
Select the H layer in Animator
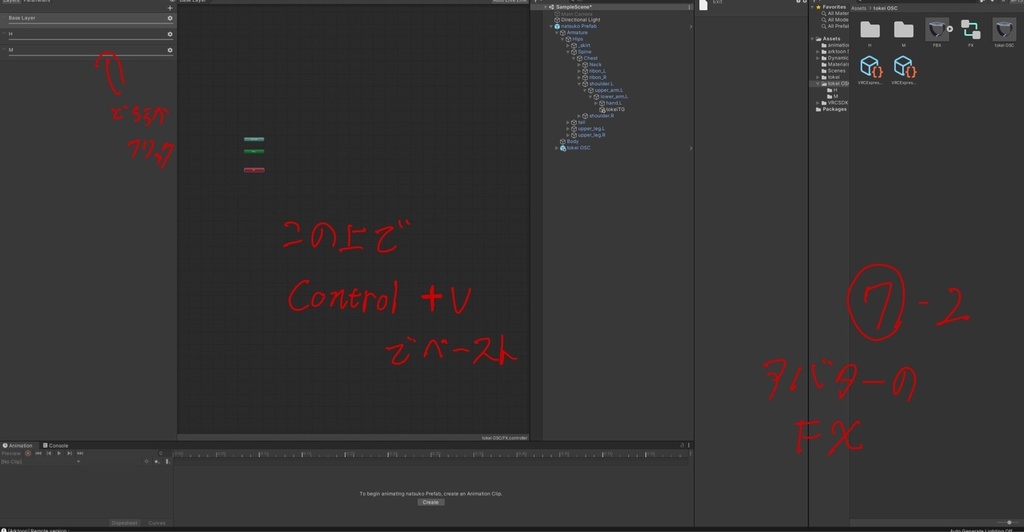coord(88,34)
